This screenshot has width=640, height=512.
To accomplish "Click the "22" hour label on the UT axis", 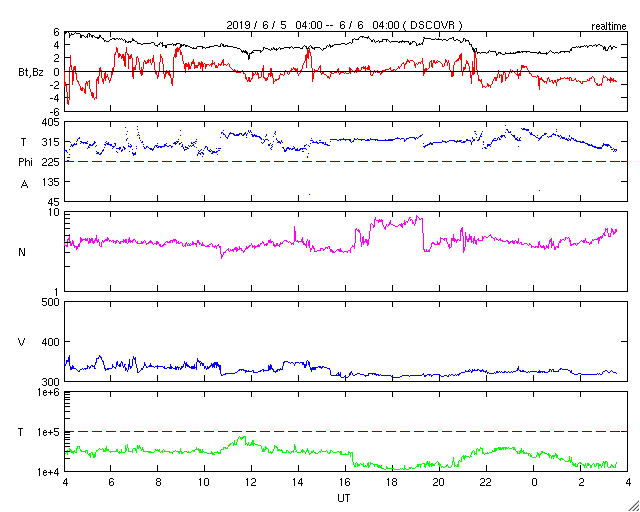I will tap(486, 482).
